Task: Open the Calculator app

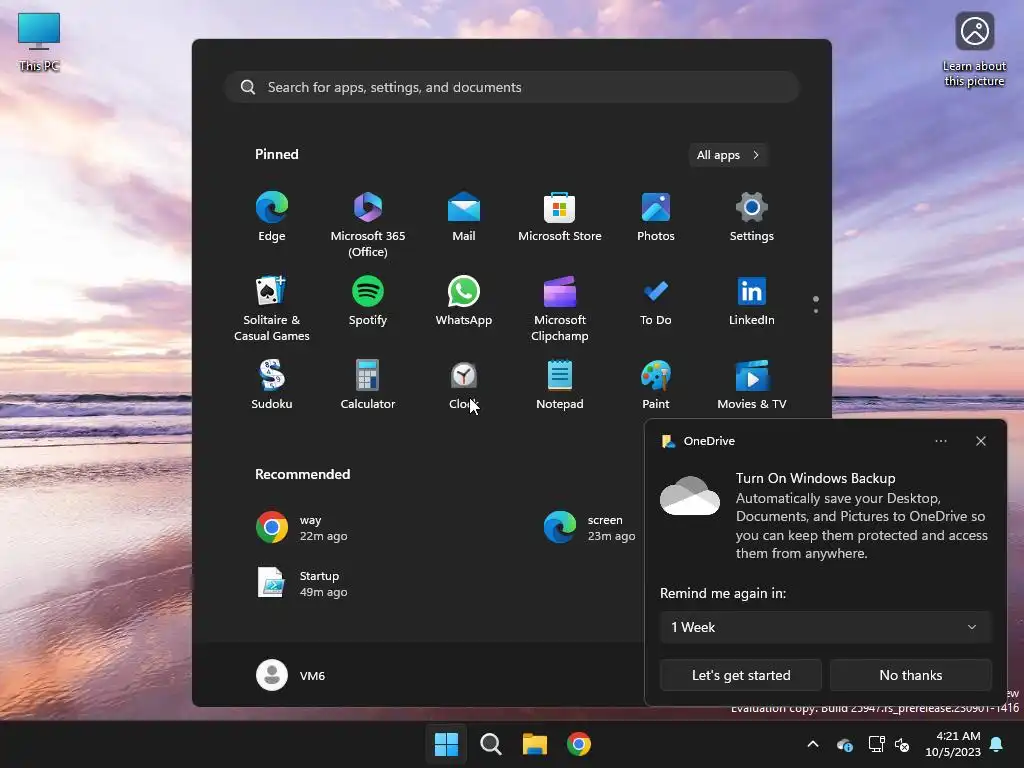Action: (368, 385)
